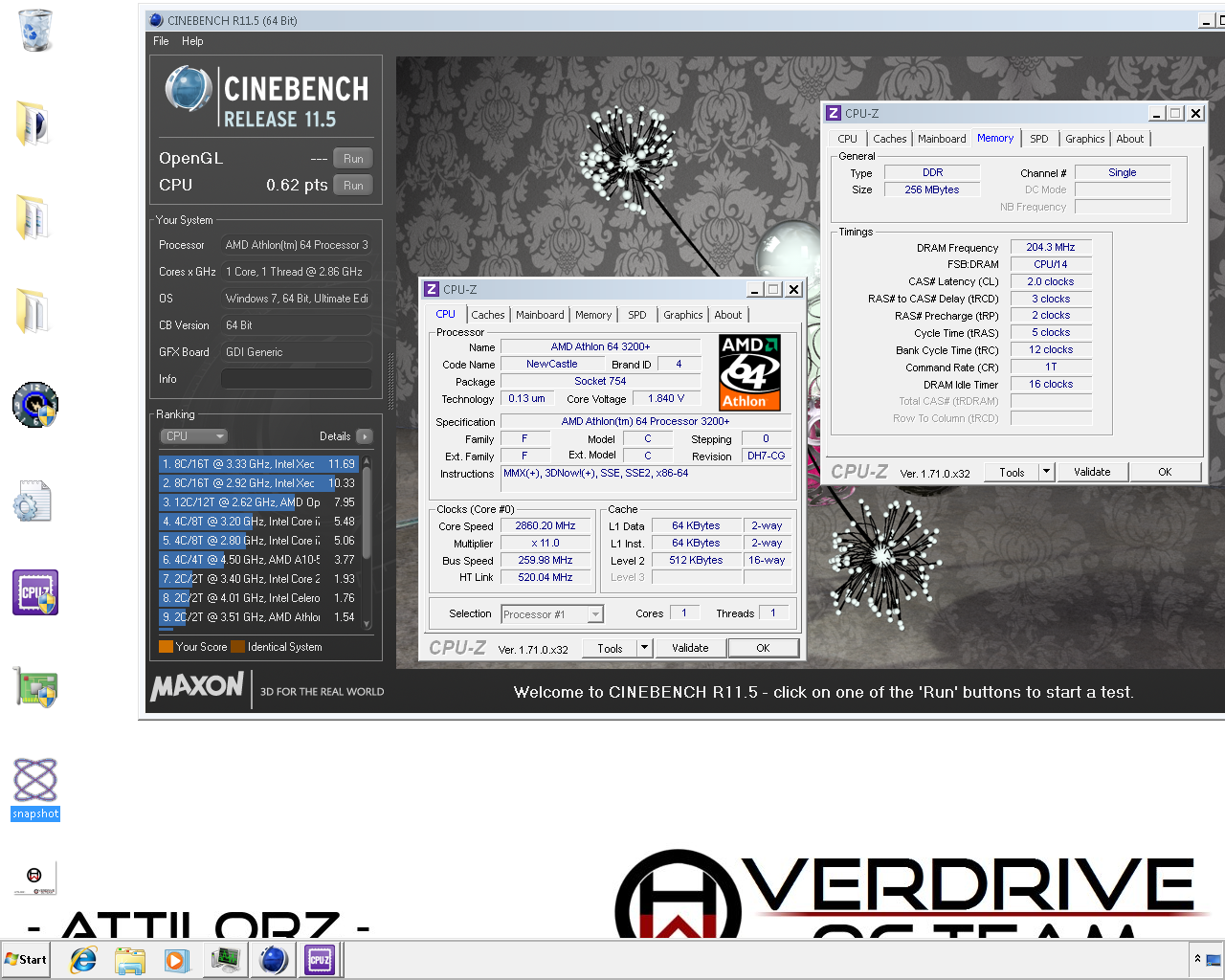Switch to CPU tab in the CPU-Z Memory window
This screenshot has width=1225, height=980.
click(848, 139)
